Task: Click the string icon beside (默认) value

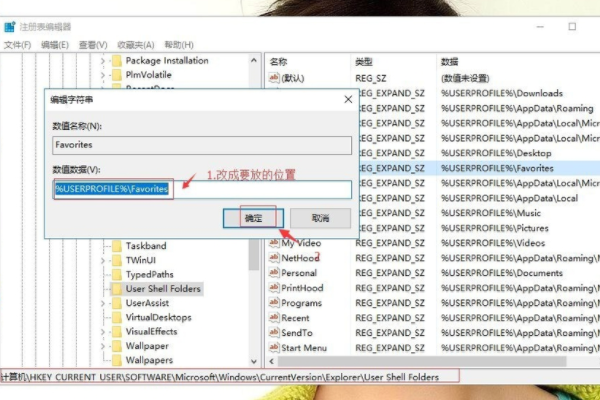Action: coord(274,78)
